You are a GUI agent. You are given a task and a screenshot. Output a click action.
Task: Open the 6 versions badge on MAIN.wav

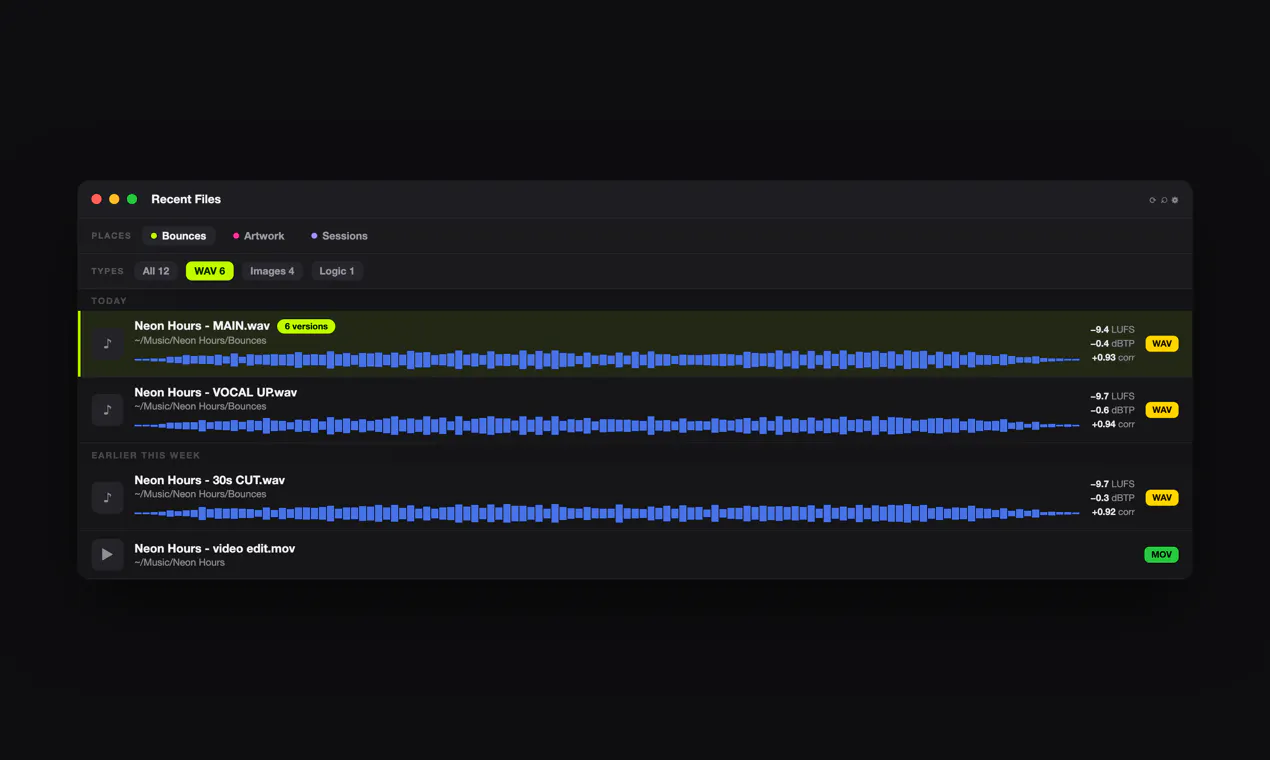(306, 326)
